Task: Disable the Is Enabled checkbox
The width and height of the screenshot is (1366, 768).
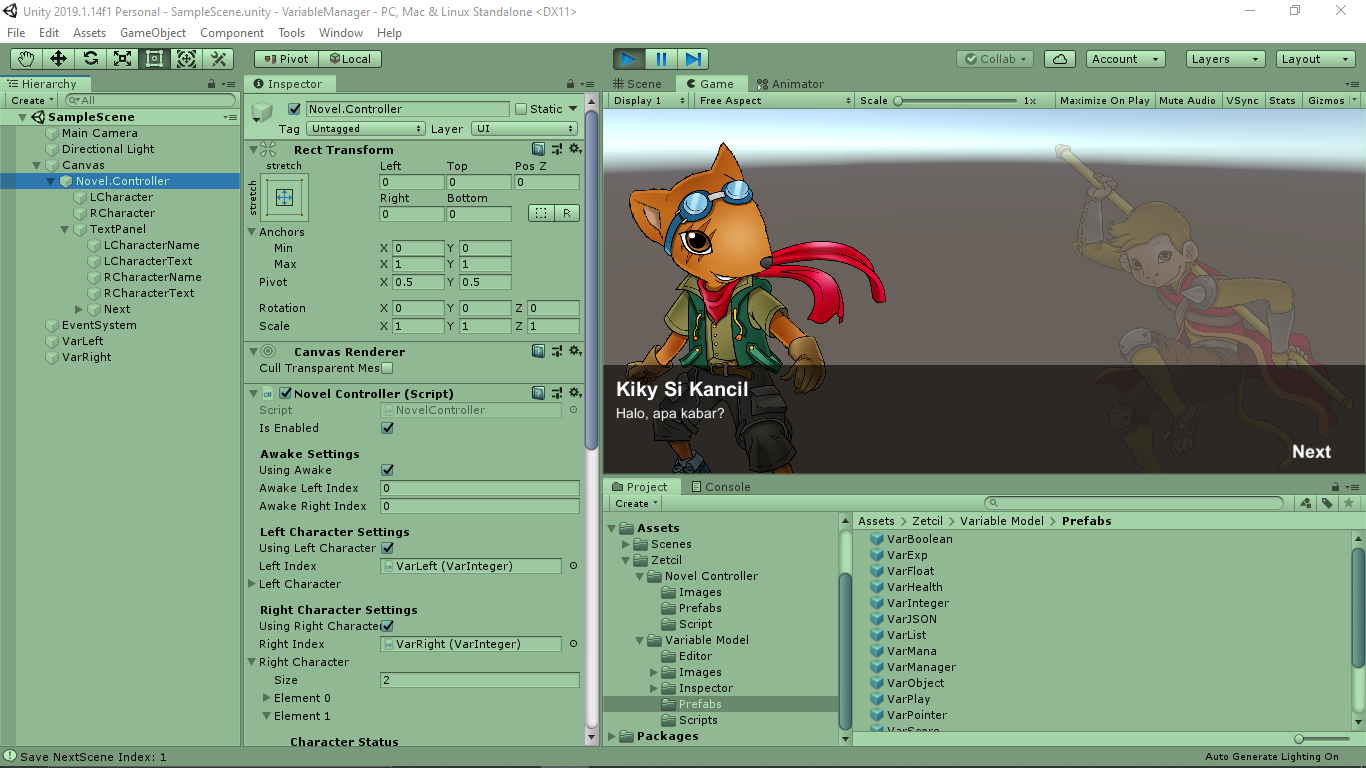Action: coord(386,428)
